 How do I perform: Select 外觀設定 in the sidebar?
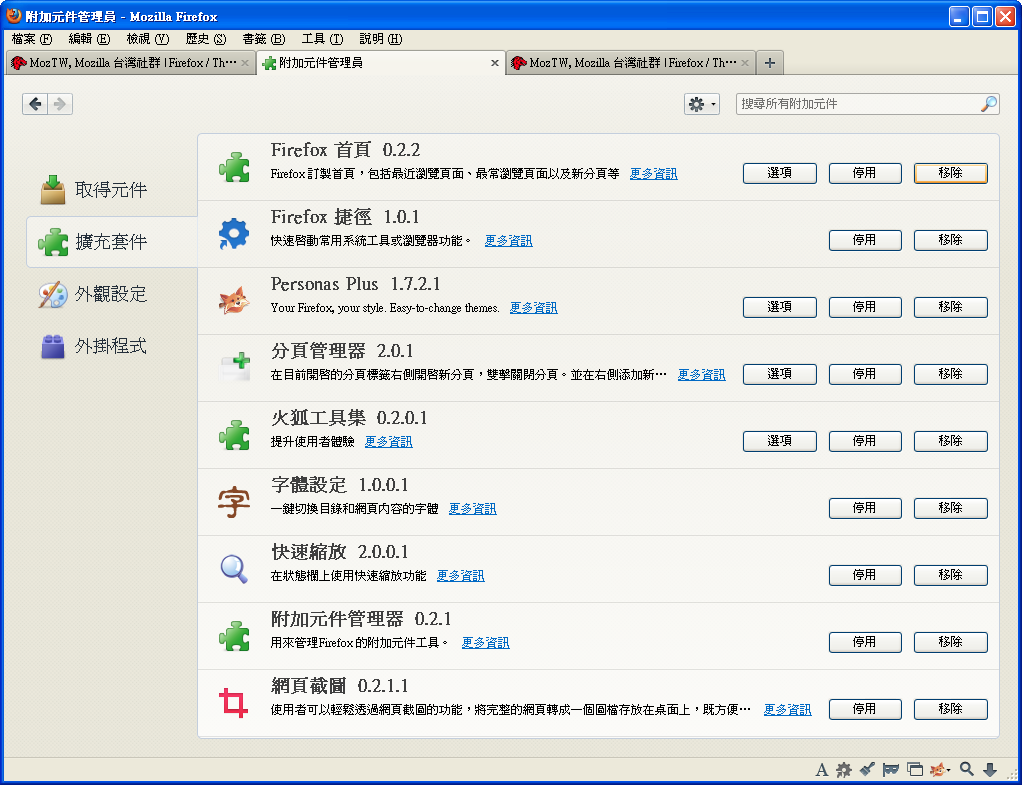[x=111, y=294]
